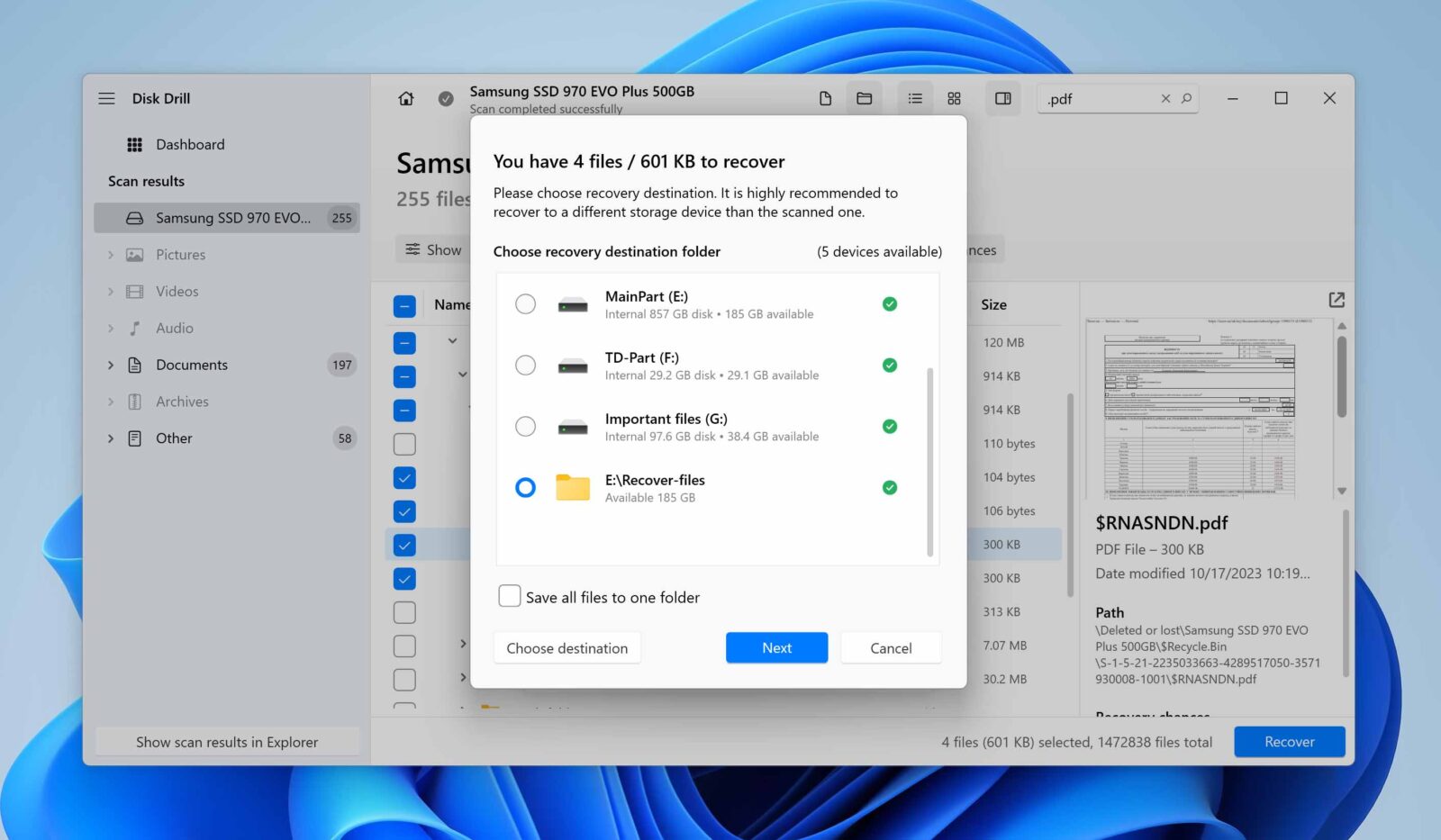Click the Next button in the dialog
Viewport: 1441px width, 840px height.
(776, 647)
